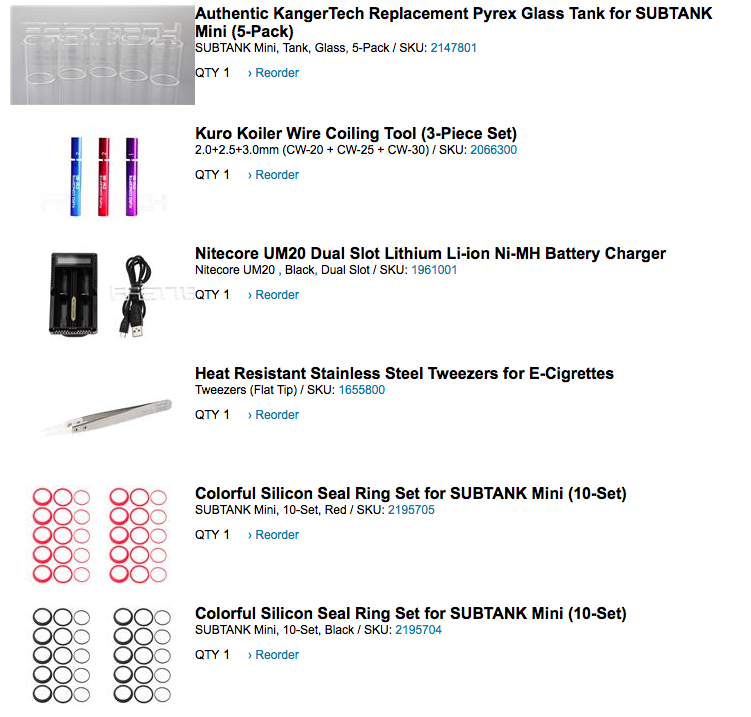
Task: Open SKU 2195704 link
Action: (x=418, y=630)
